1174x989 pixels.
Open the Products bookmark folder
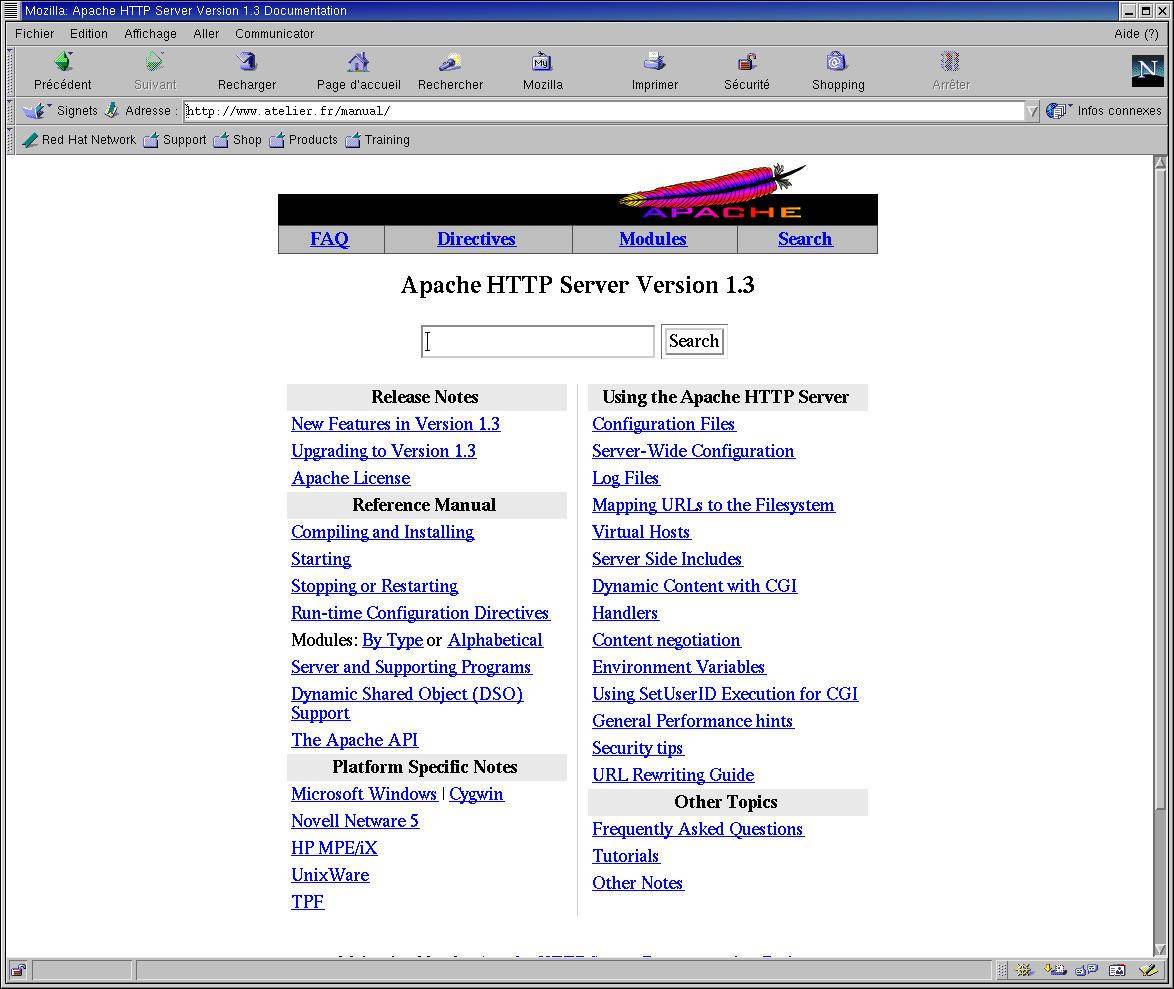[303, 140]
